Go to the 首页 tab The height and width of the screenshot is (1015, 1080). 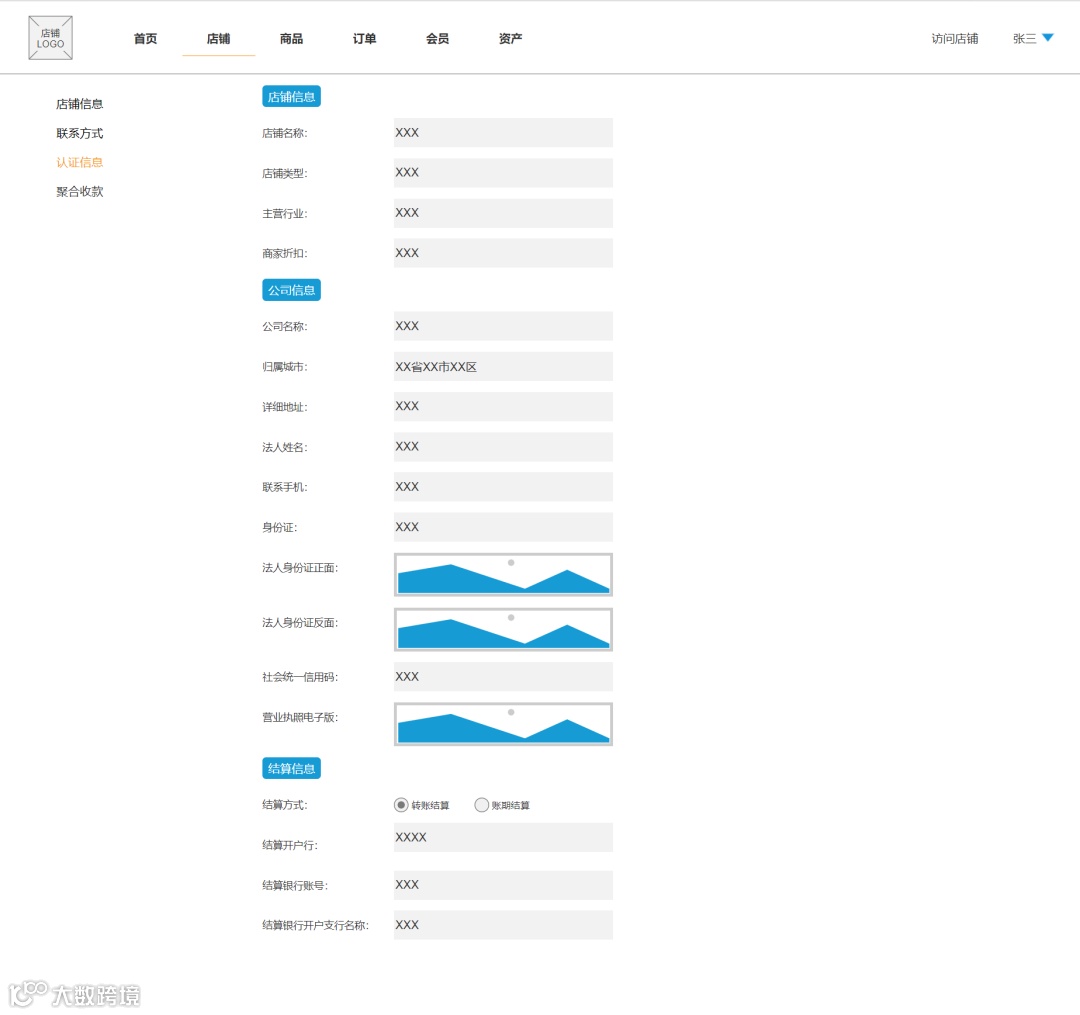145,39
